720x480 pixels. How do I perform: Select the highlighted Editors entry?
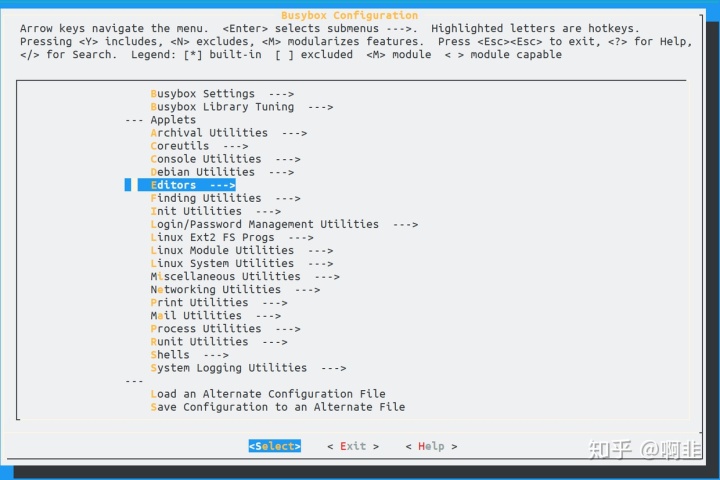pyautogui.click(x=187, y=185)
